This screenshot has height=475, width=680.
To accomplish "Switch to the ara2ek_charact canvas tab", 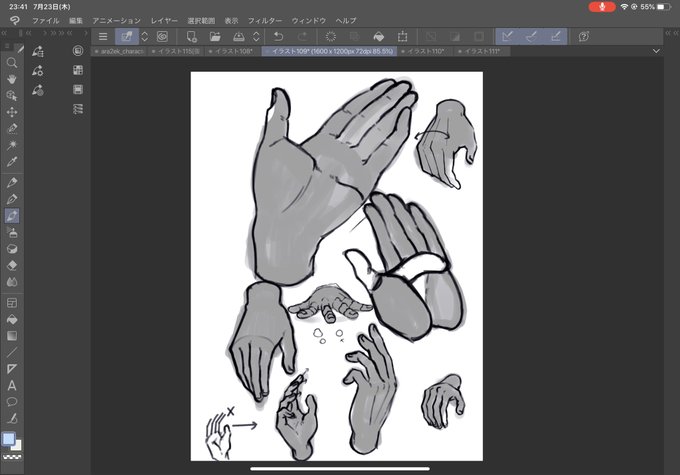I will pyautogui.click(x=119, y=51).
